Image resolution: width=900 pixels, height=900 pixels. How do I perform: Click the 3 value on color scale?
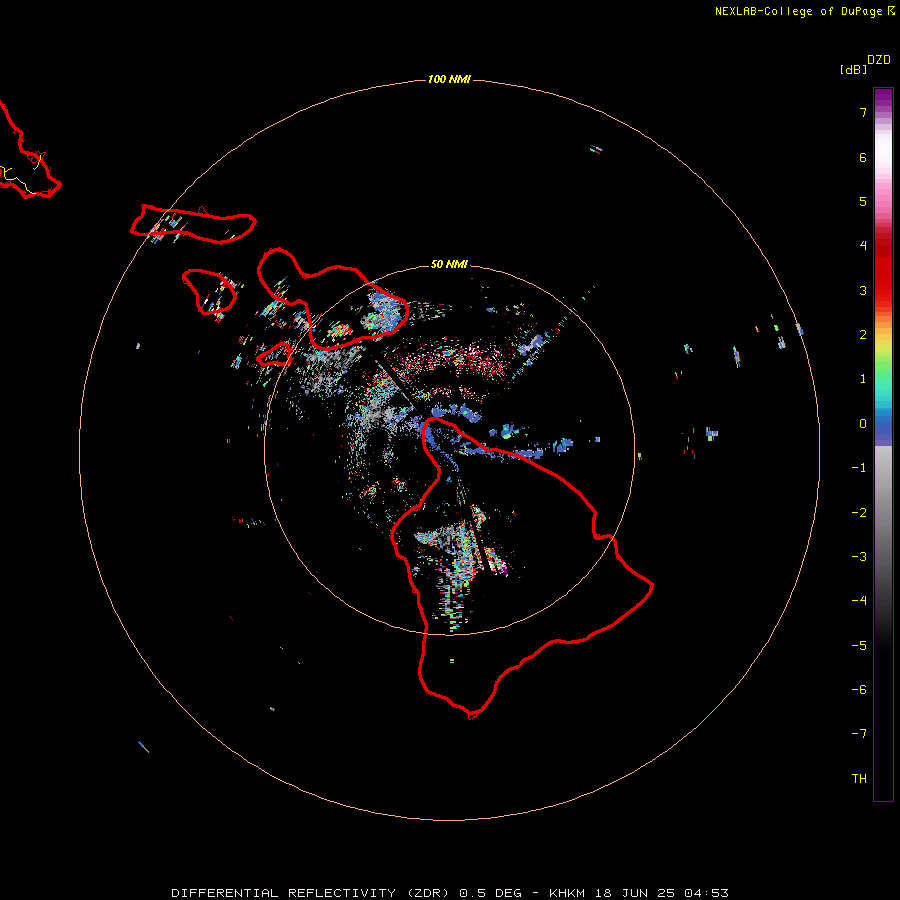(863, 290)
